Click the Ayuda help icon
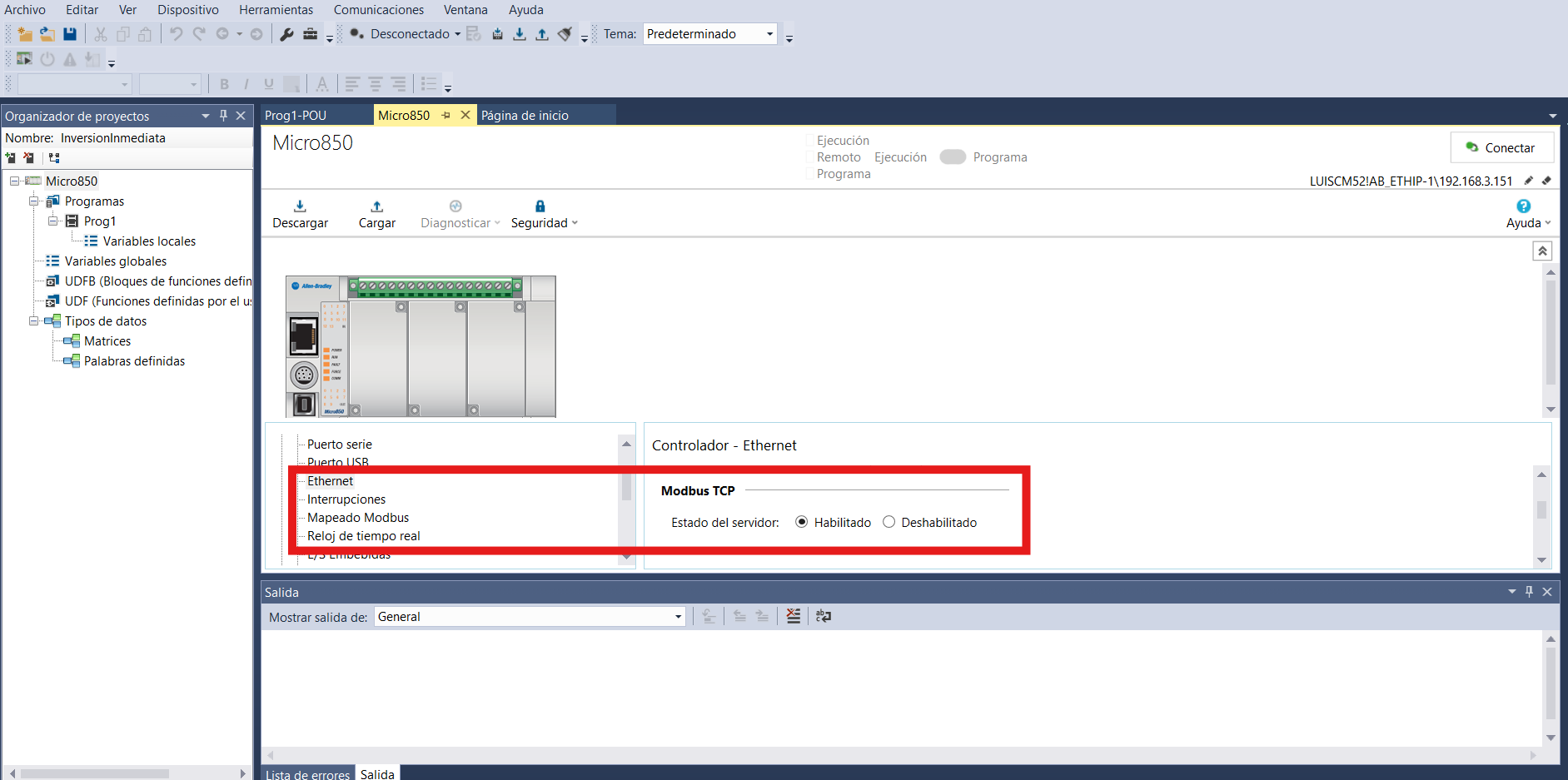This screenshot has width=1568, height=780. point(1523,206)
